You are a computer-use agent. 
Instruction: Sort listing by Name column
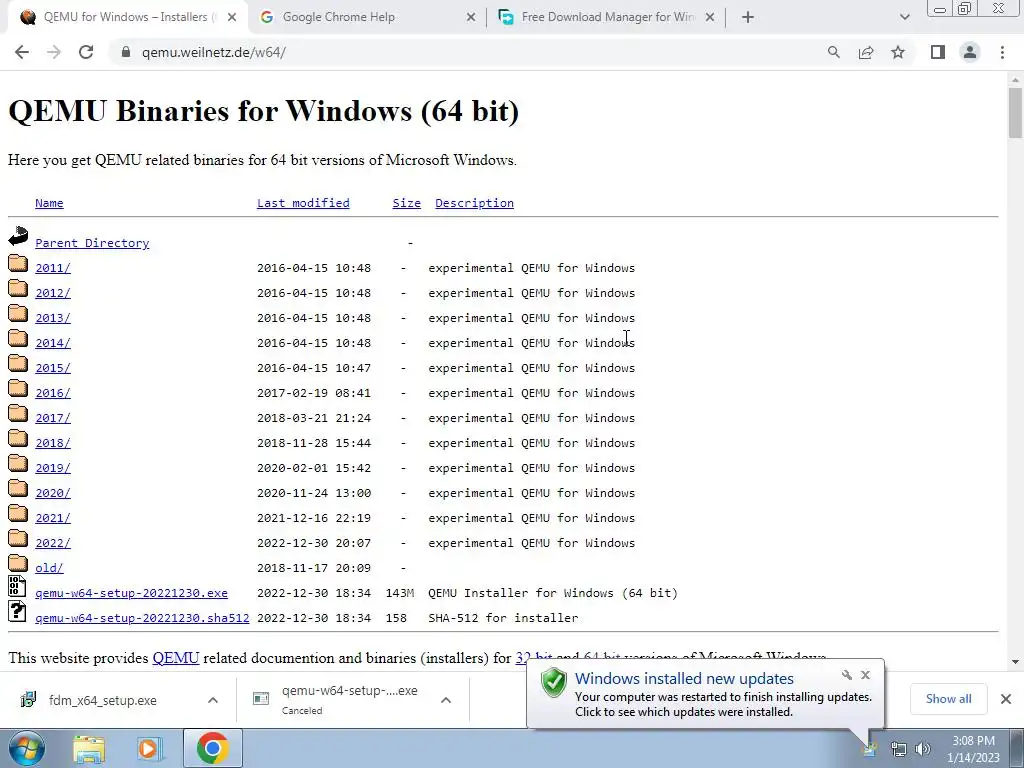pos(49,203)
